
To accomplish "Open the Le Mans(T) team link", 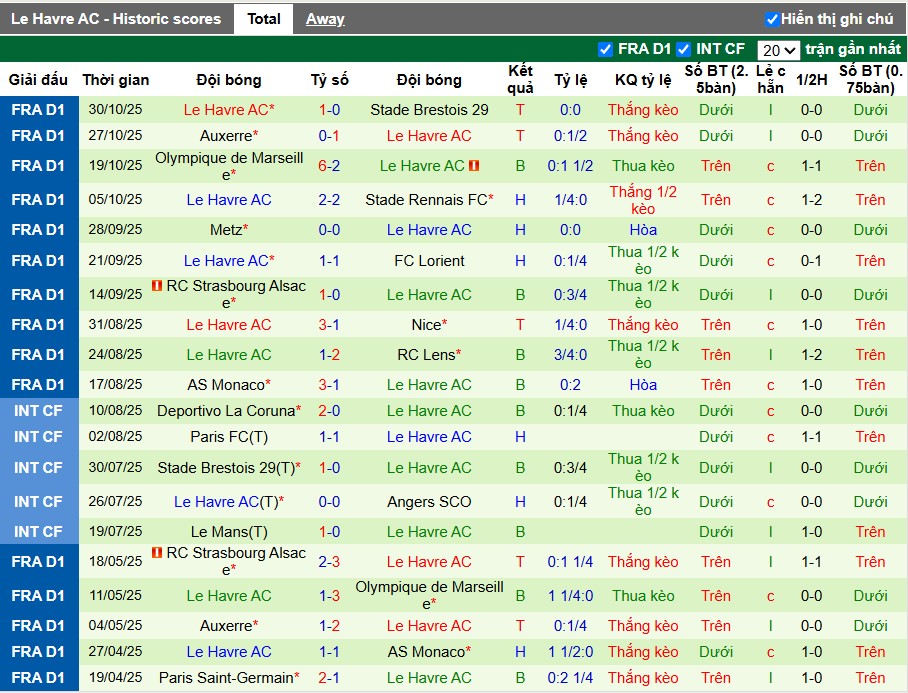I will coord(229,532).
